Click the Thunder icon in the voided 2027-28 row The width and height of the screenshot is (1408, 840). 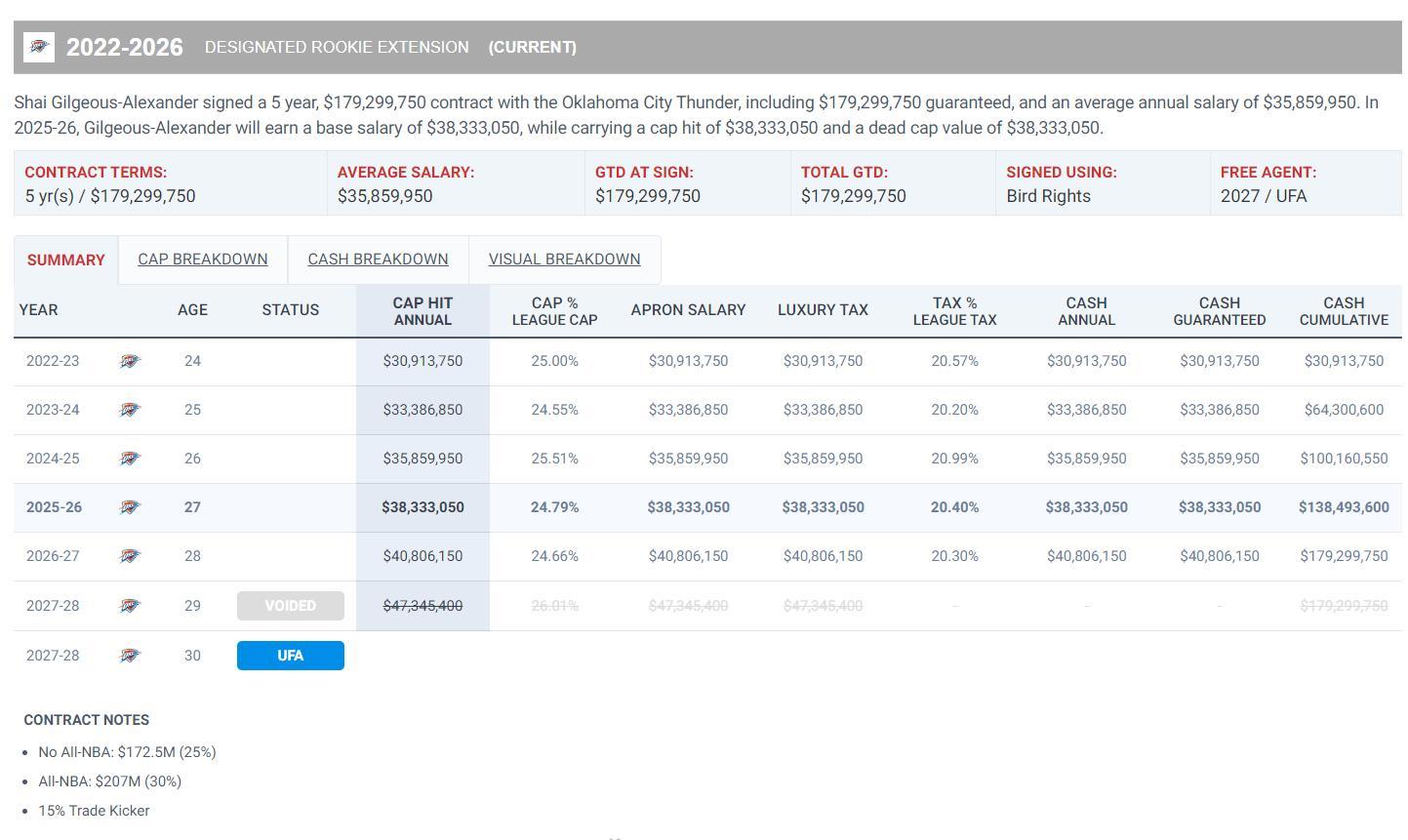pyautogui.click(x=130, y=606)
